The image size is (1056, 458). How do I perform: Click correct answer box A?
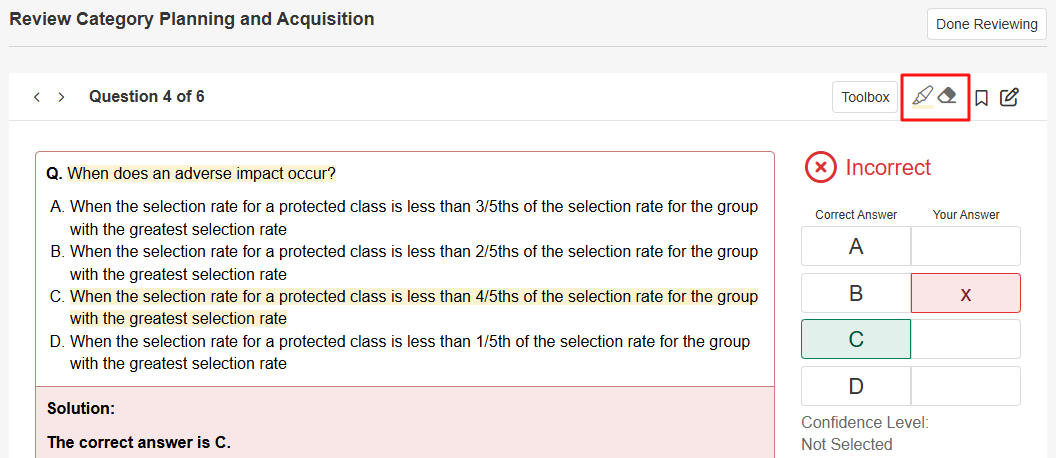point(856,246)
